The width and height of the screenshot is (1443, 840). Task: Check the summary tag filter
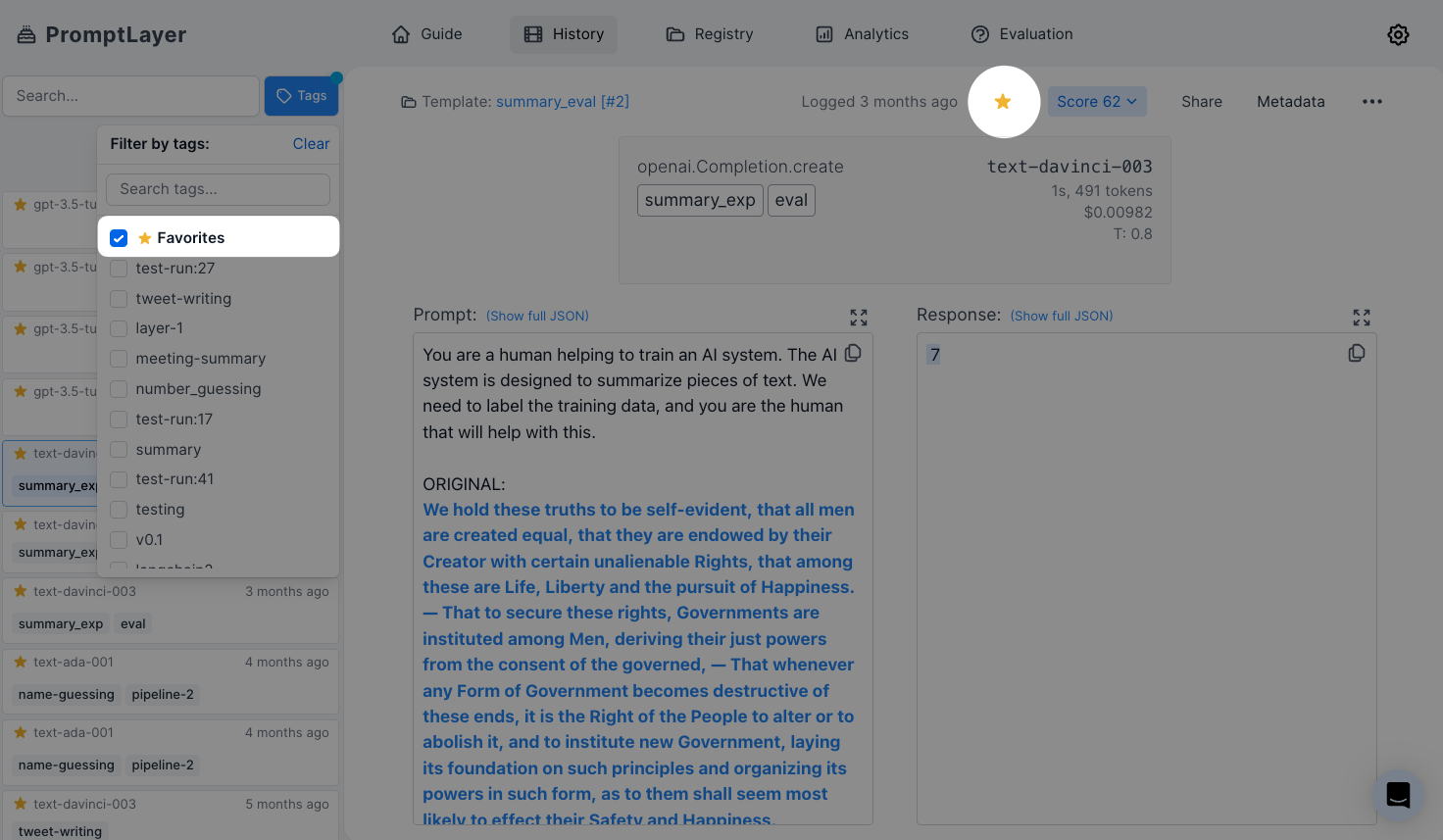(119, 450)
